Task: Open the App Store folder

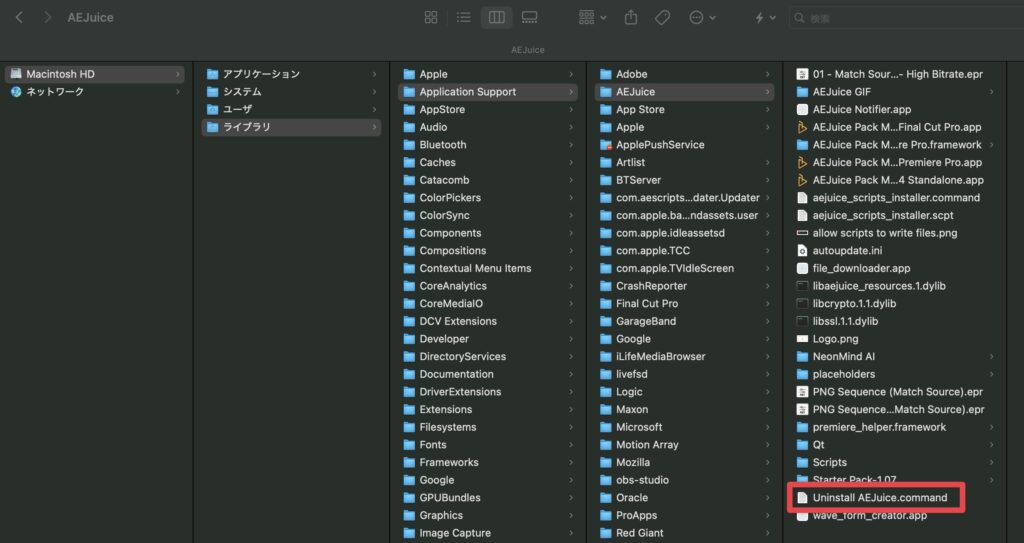Action: click(x=684, y=109)
